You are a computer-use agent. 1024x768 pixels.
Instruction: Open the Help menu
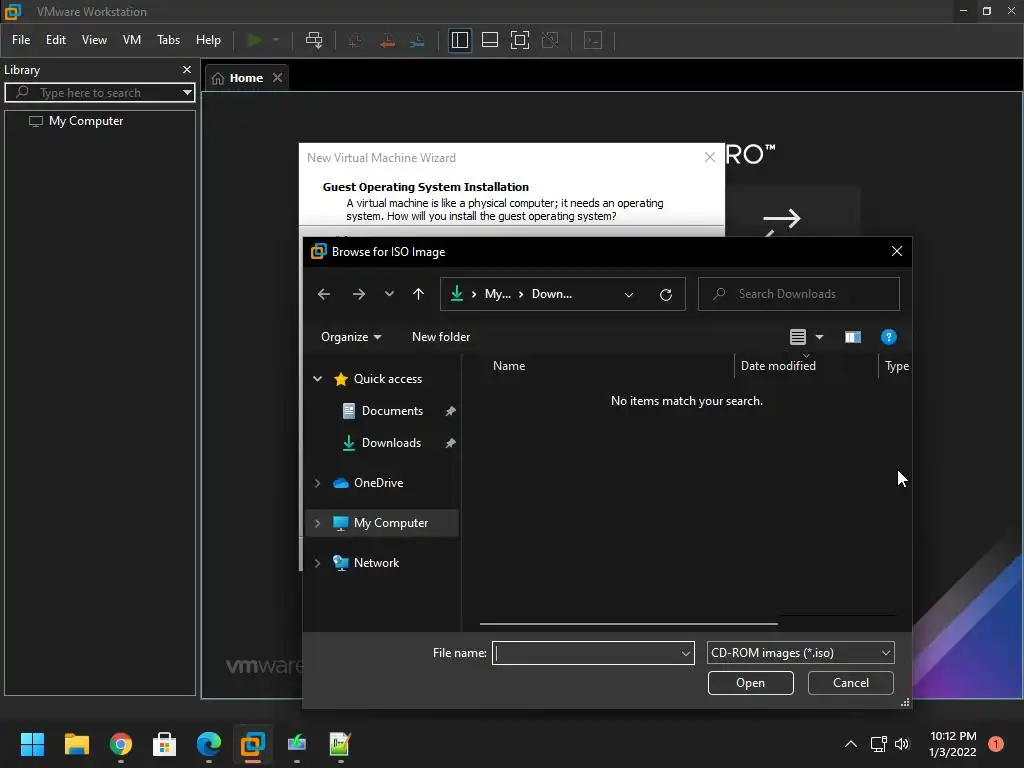click(x=208, y=40)
